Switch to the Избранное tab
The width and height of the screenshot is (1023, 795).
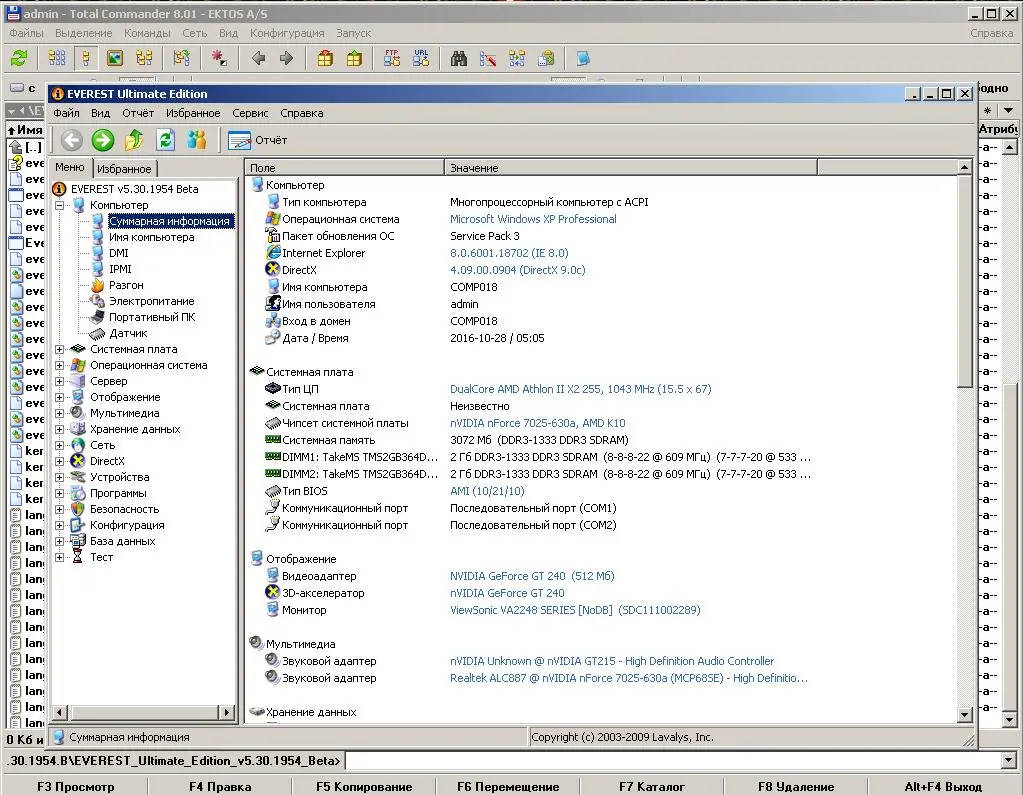point(124,169)
